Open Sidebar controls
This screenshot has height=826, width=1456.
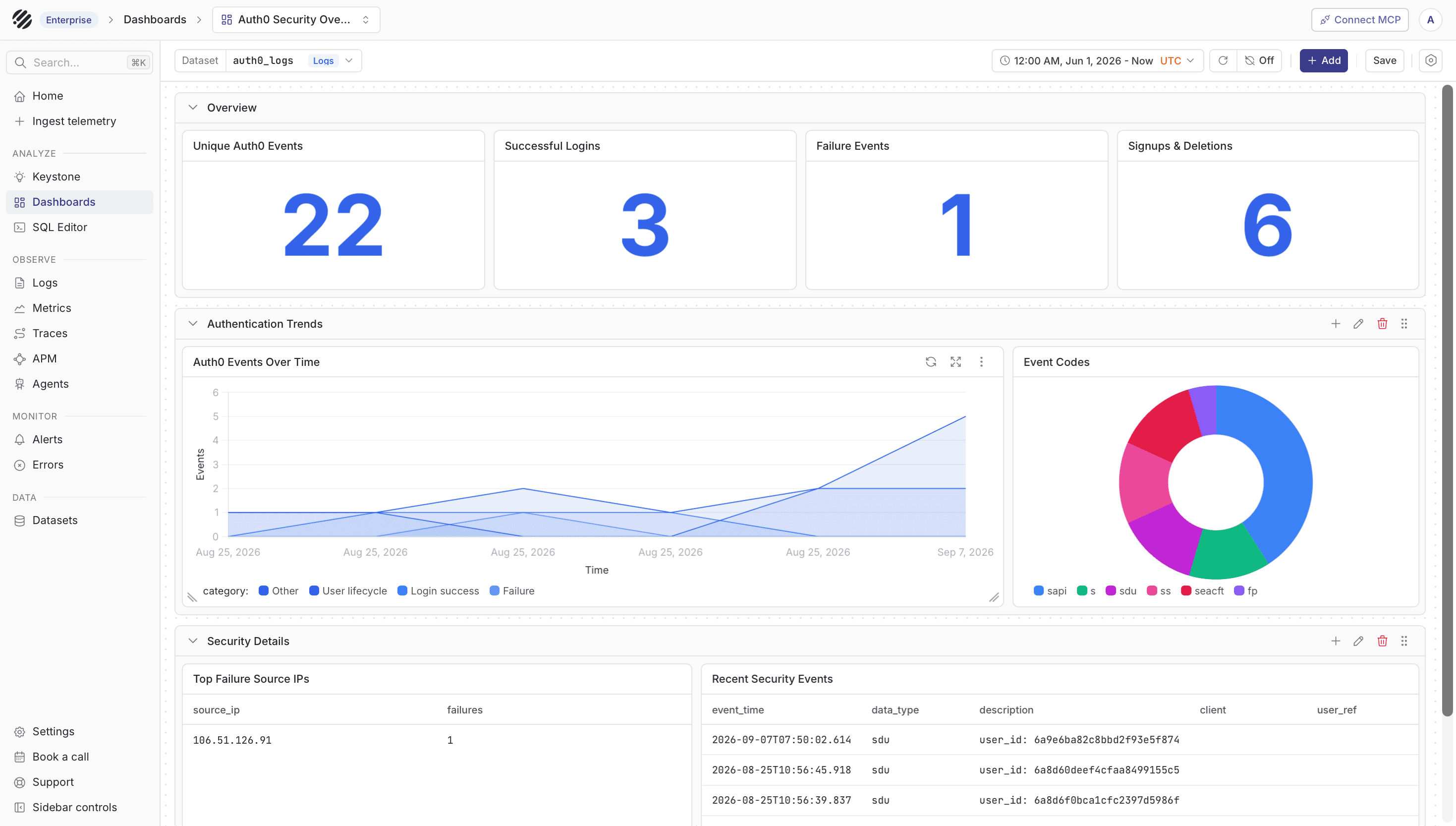pos(79,807)
